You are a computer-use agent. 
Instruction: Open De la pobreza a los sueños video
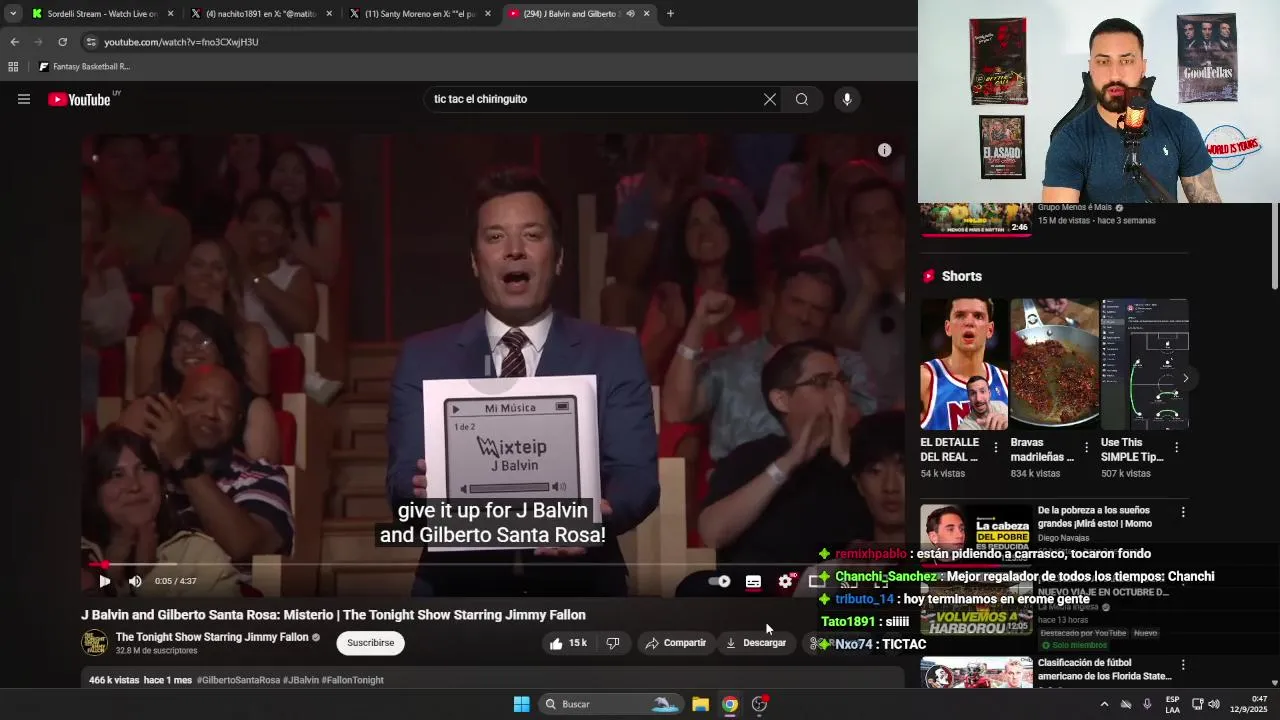tap(1095, 517)
